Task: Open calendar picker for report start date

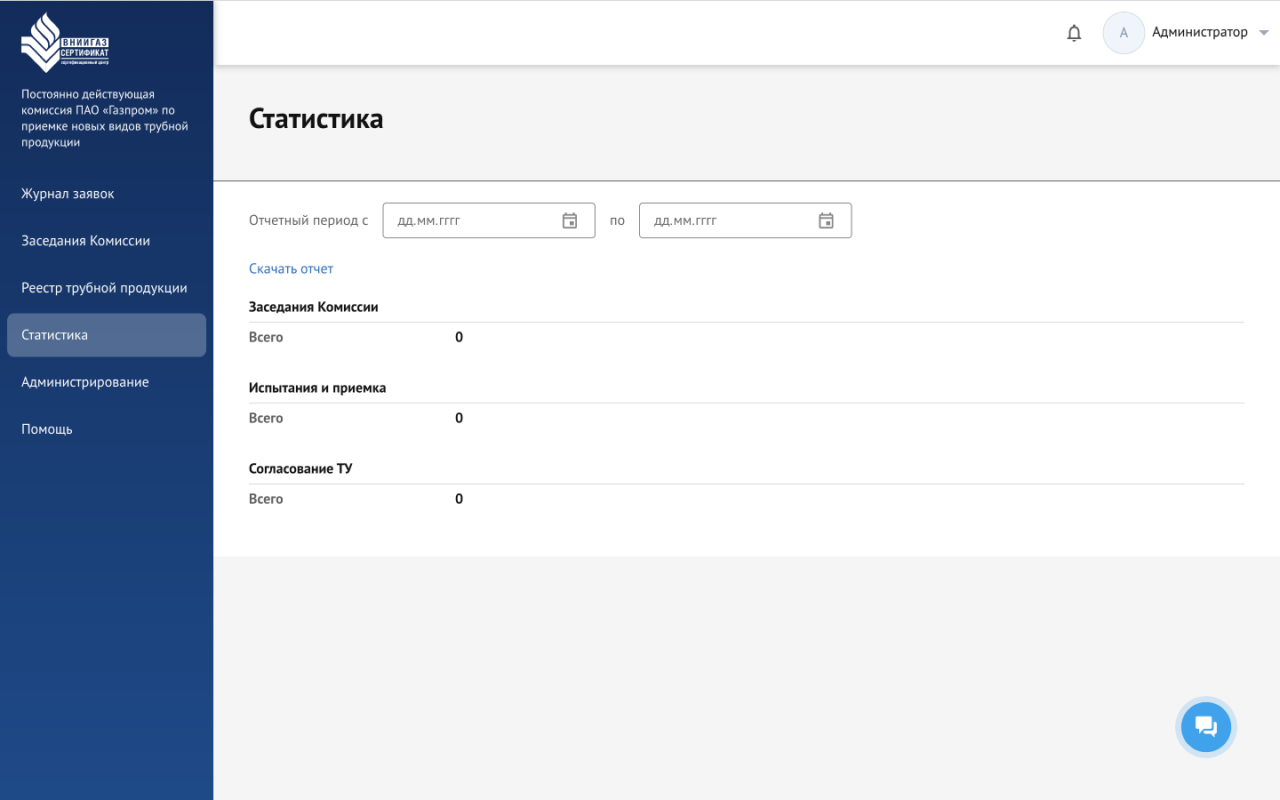Action: point(570,221)
